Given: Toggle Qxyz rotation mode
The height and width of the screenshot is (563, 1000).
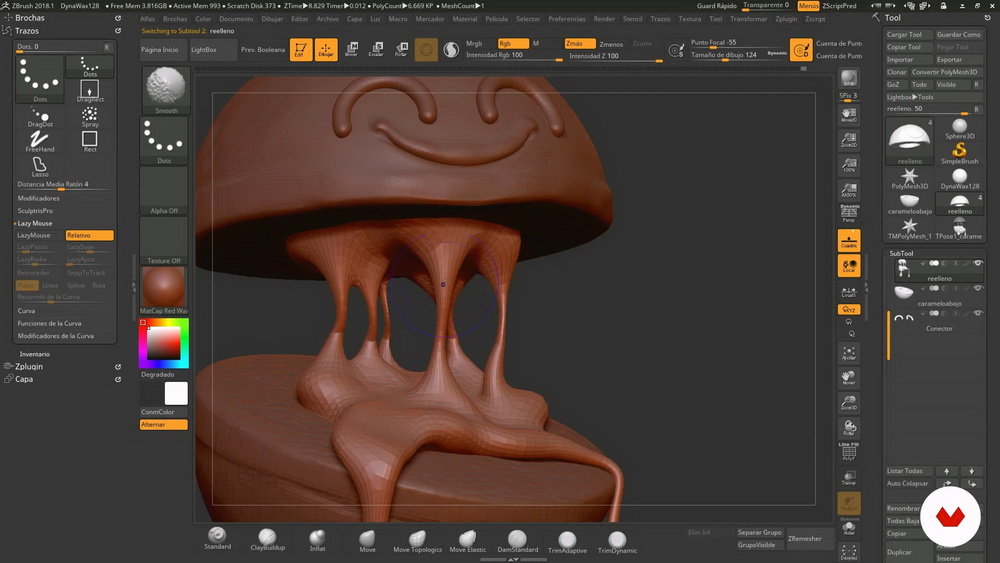Looking at the screenshot, I should [849, 309].
